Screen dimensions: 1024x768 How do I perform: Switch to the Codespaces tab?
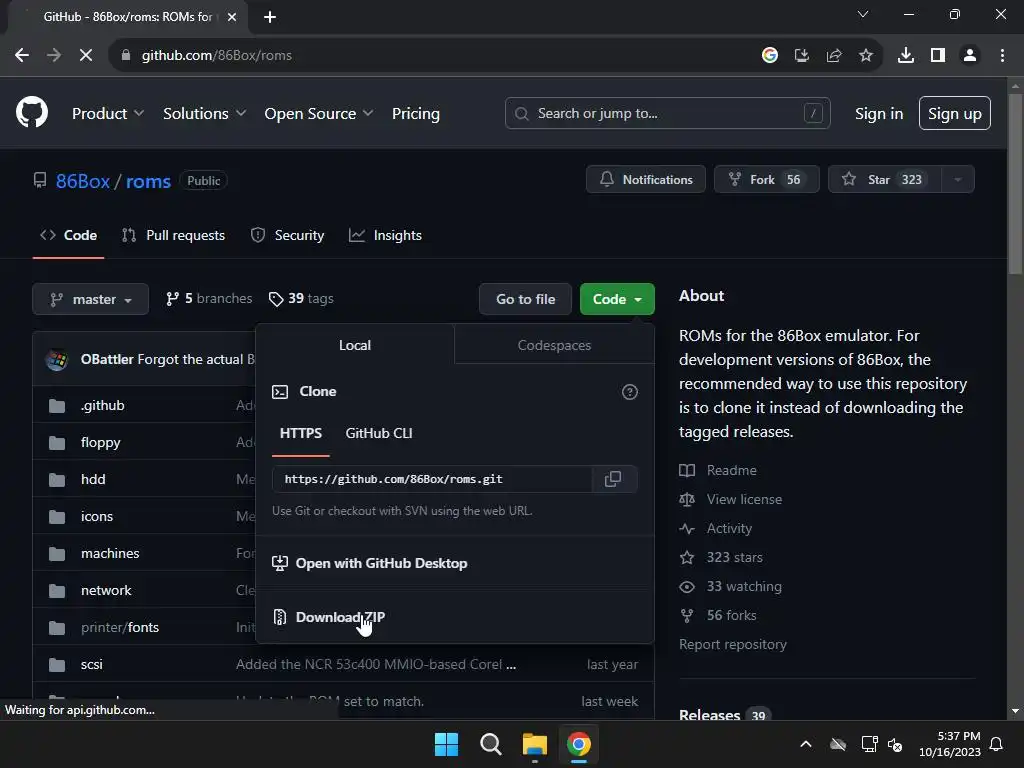(x=554, y=345)
